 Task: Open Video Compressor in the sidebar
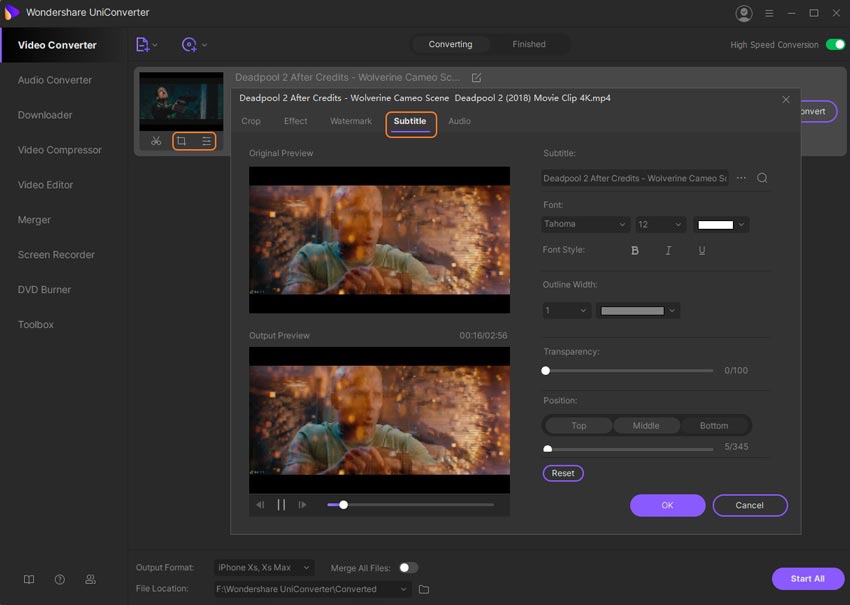pyautogui.click(x=60, y=150)
